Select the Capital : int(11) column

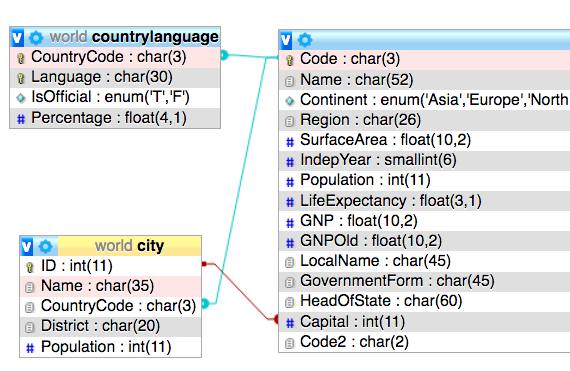(425, 322)
